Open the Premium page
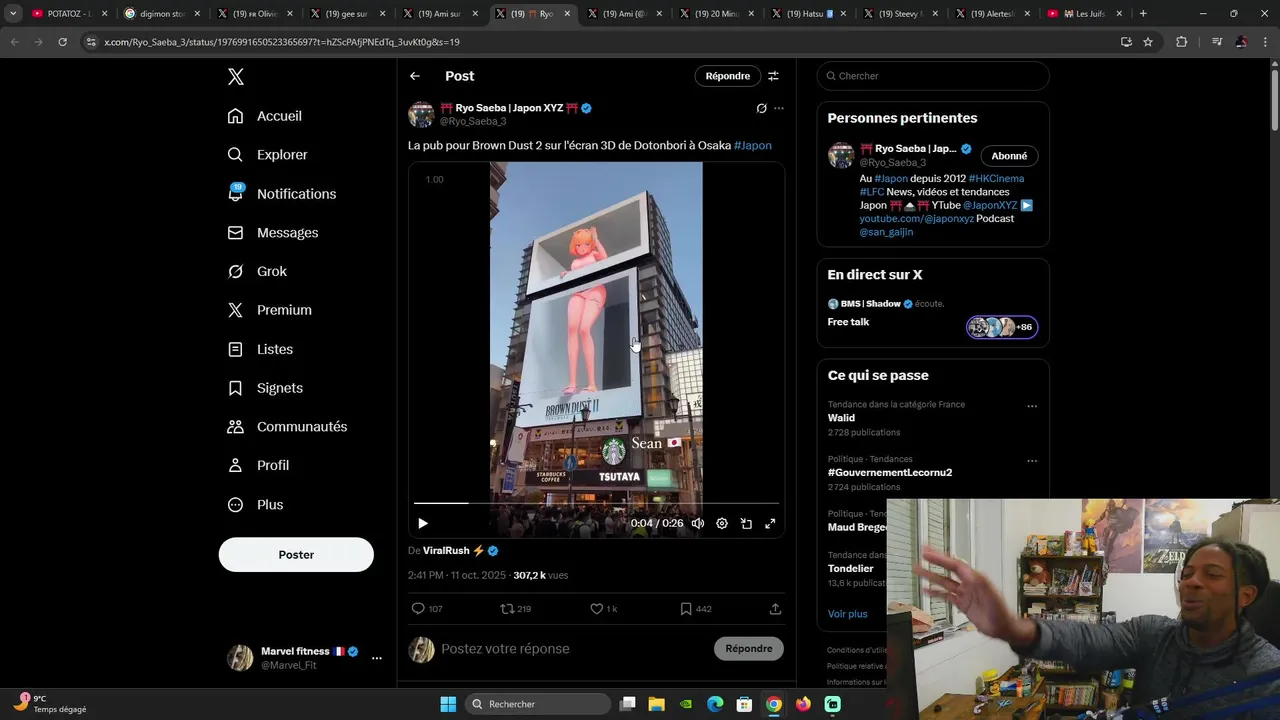Viewport: 1280px width, 720px height. 270,310
